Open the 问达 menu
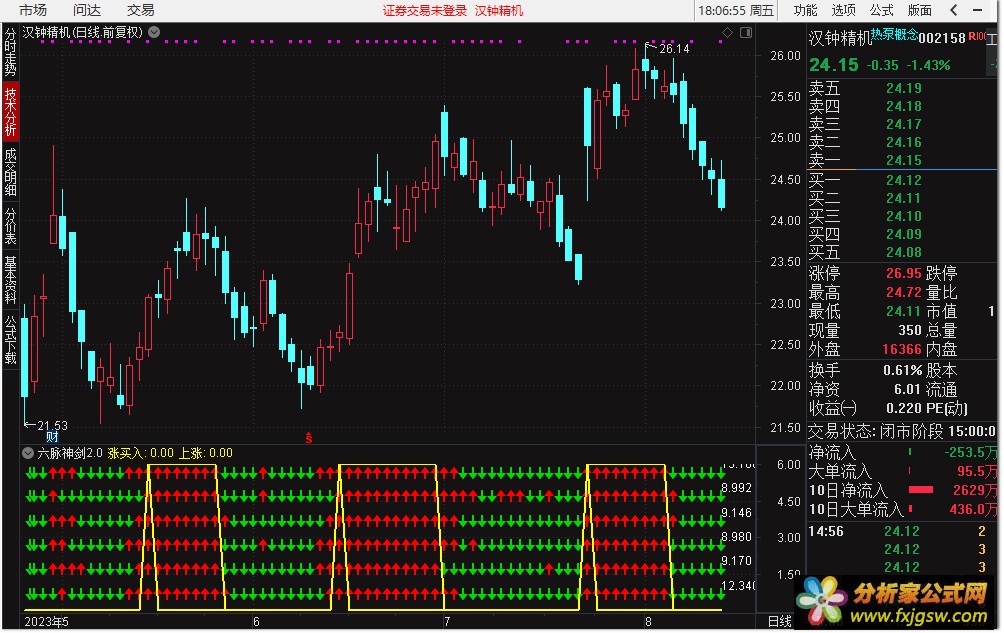The height and width of the screenshot is (633, 1004). click(86, 10)
